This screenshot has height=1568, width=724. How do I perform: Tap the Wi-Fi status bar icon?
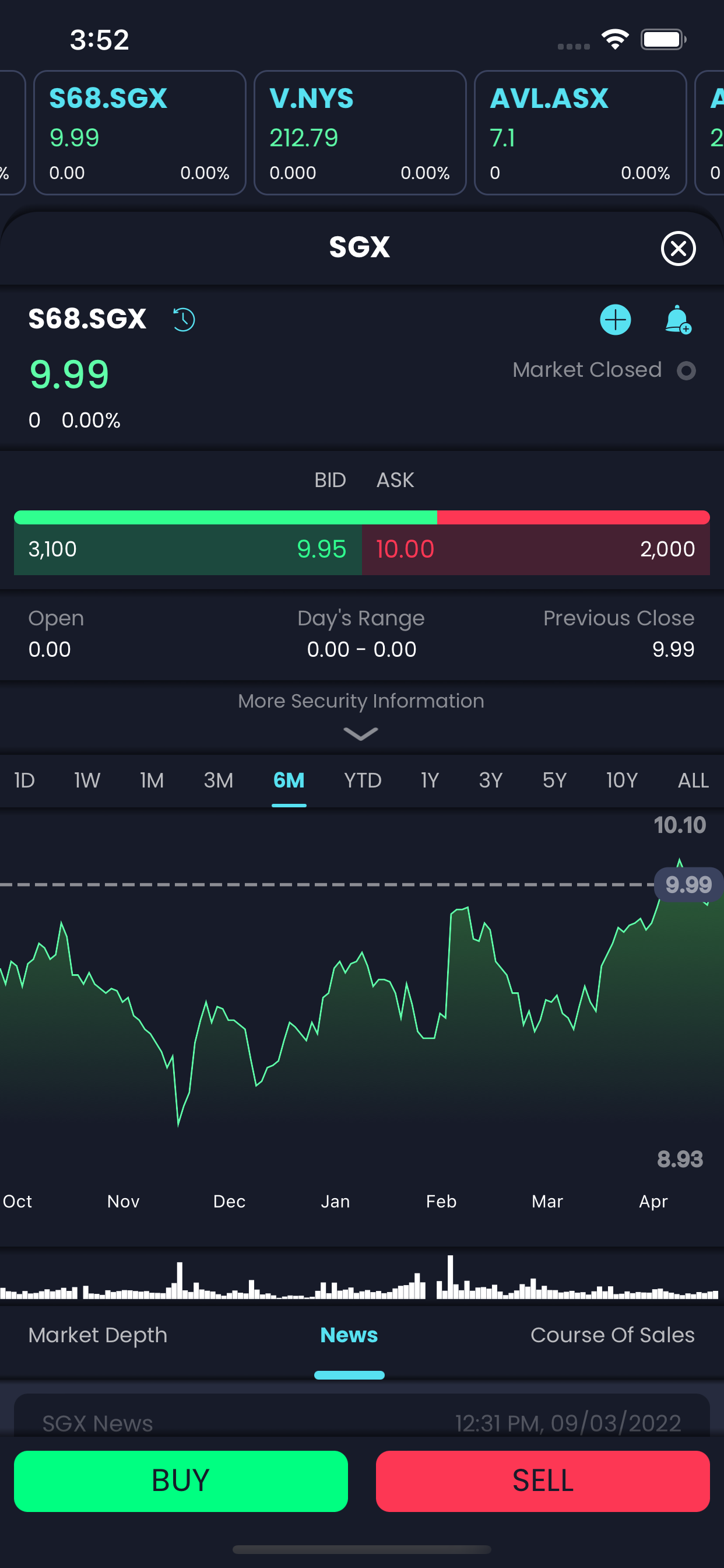pyautogui.click(x=615, y=40)
